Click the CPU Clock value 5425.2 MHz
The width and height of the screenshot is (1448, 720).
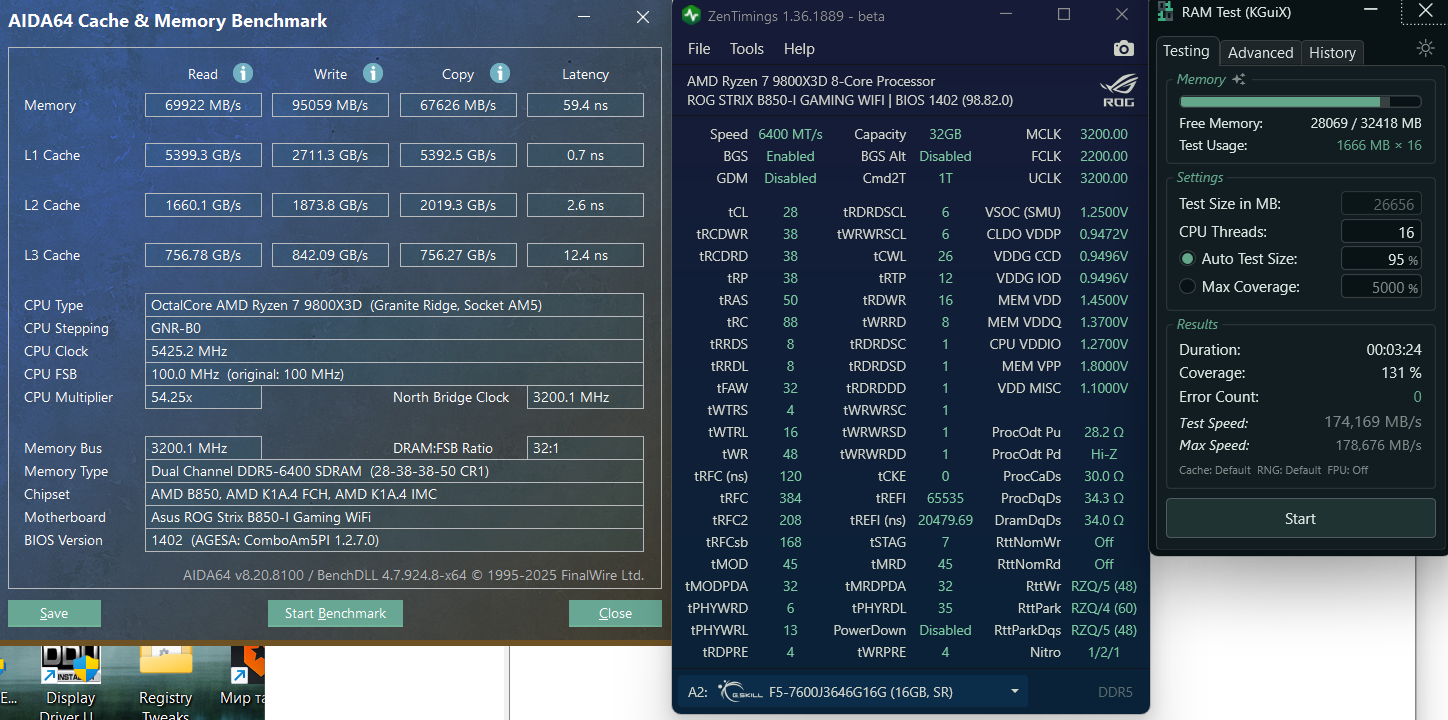pos(394,351)
